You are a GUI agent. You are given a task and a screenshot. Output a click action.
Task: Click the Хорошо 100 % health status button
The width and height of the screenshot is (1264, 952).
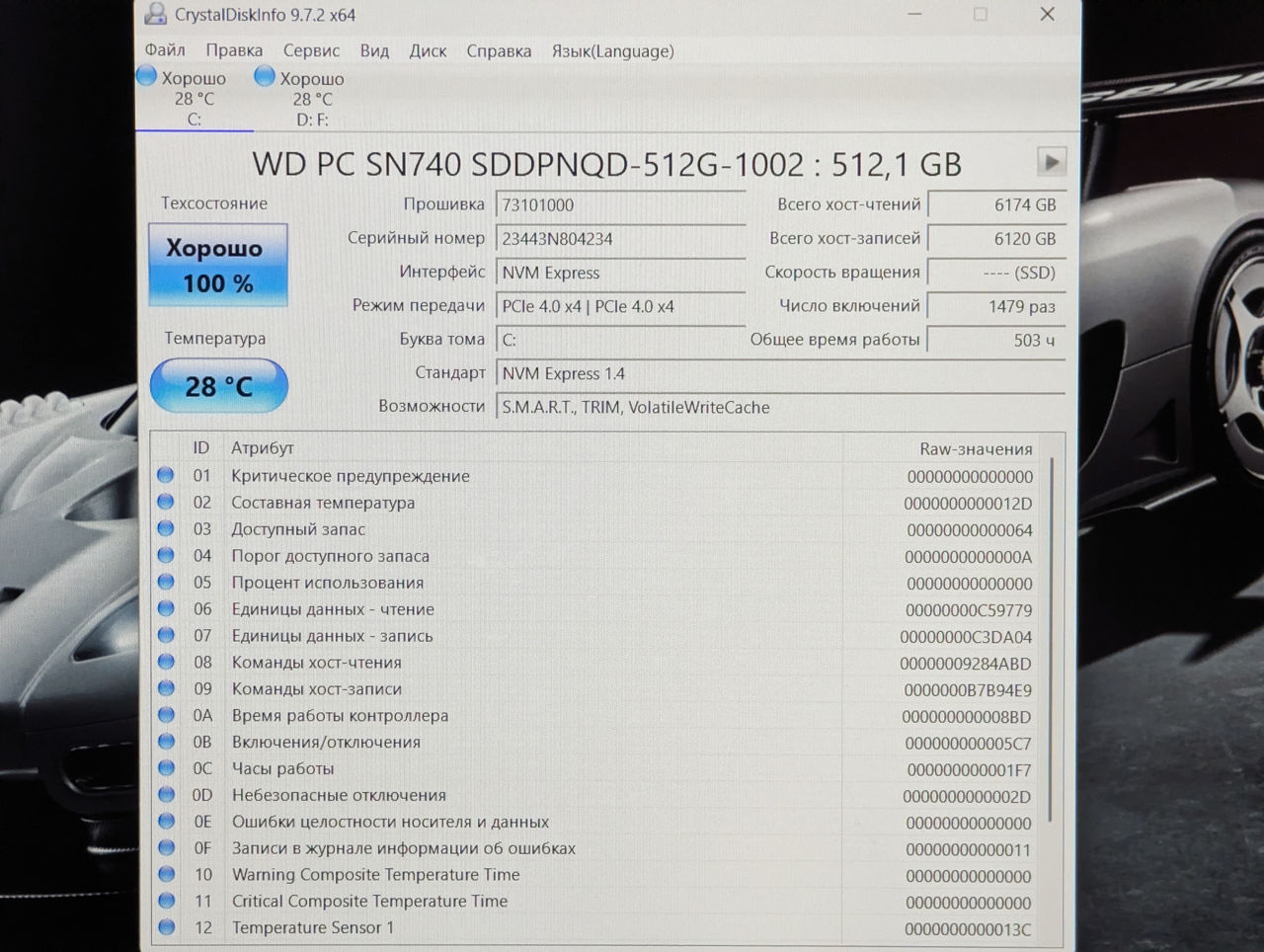point(218,265)
